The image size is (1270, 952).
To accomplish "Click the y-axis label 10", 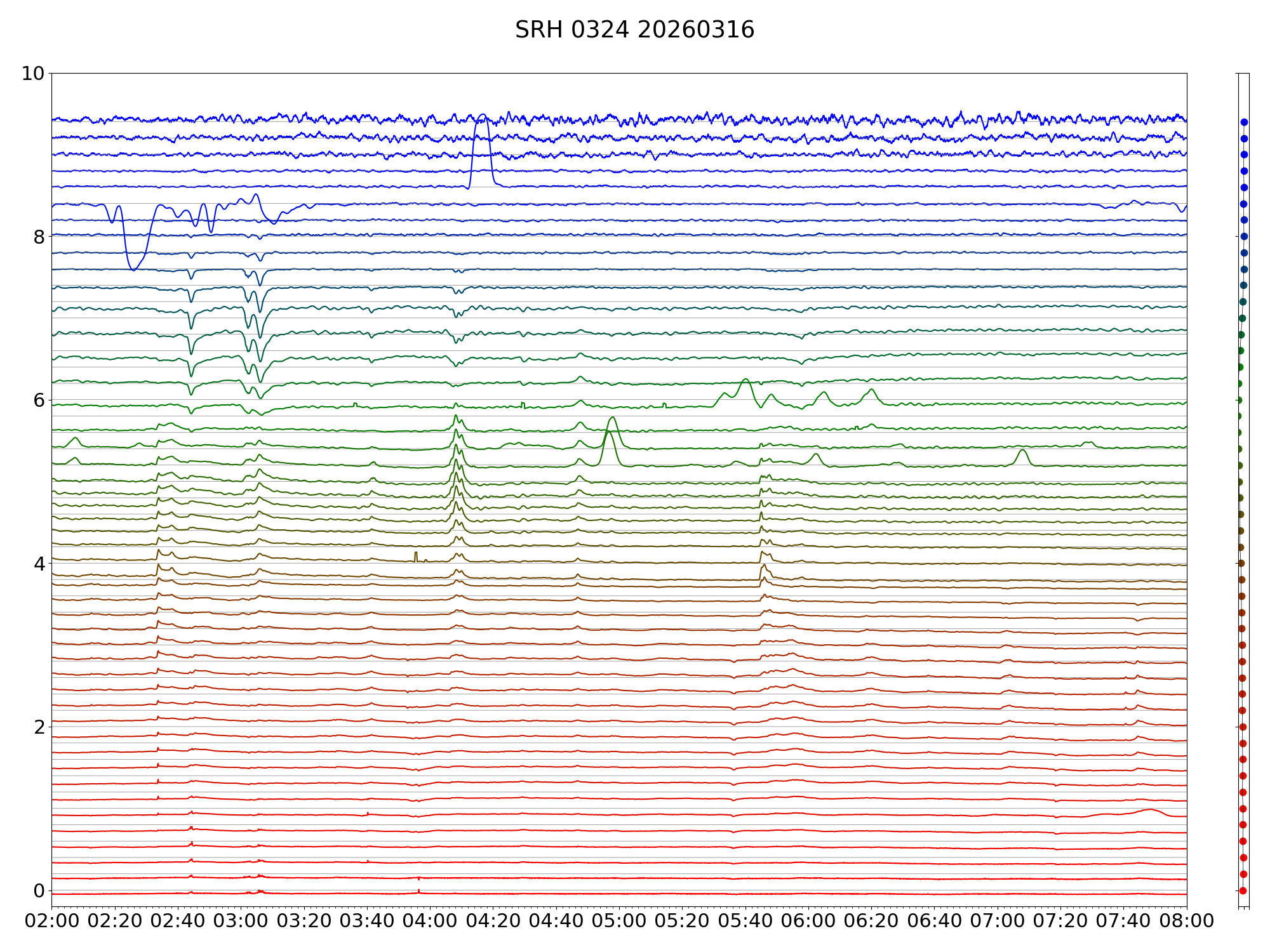I will (x=33, y=74).
